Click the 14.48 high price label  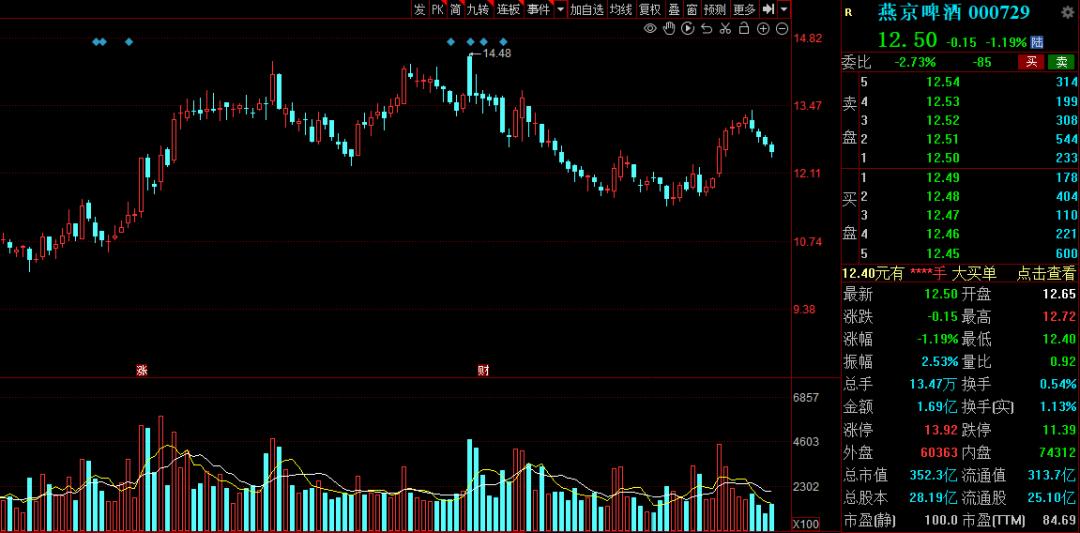(x=496, y=53)
